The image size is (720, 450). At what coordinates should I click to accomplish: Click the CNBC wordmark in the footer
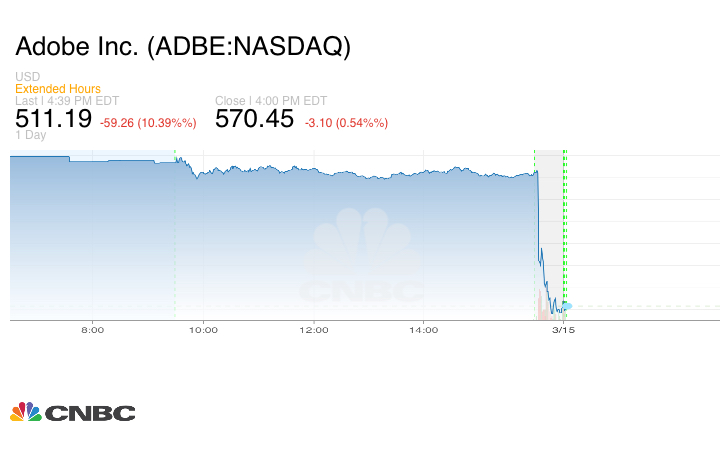click(x=90, y=413)
